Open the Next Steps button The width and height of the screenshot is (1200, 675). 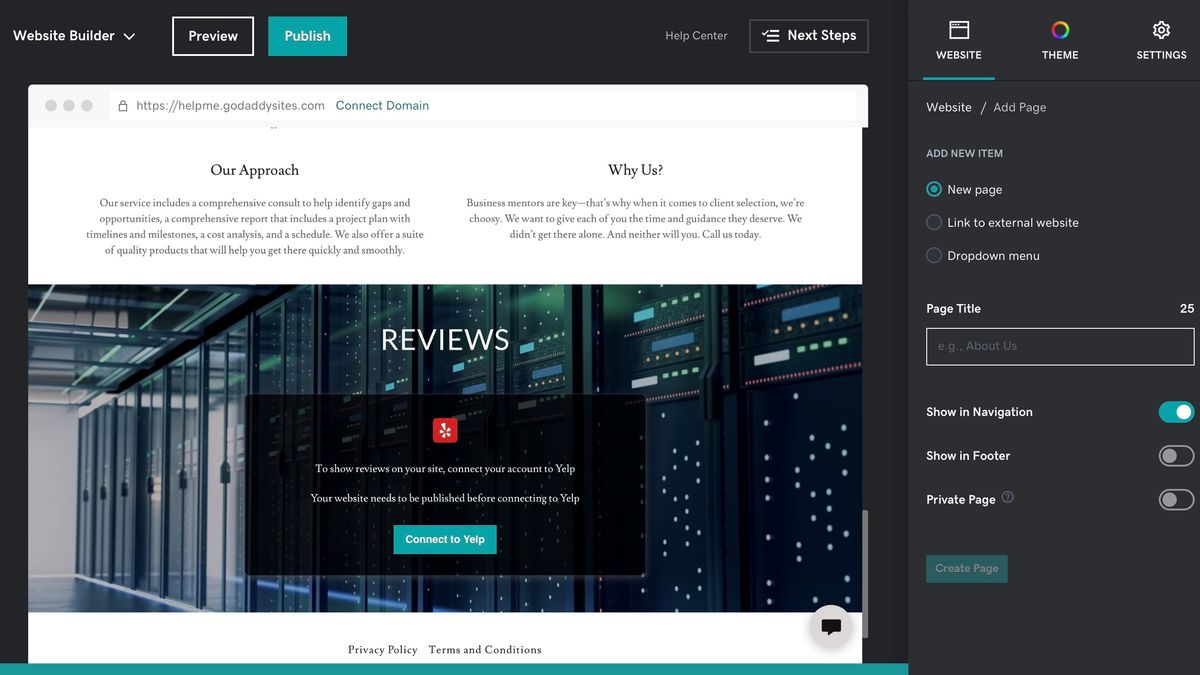pyautogui.click(x=809, y=35)
